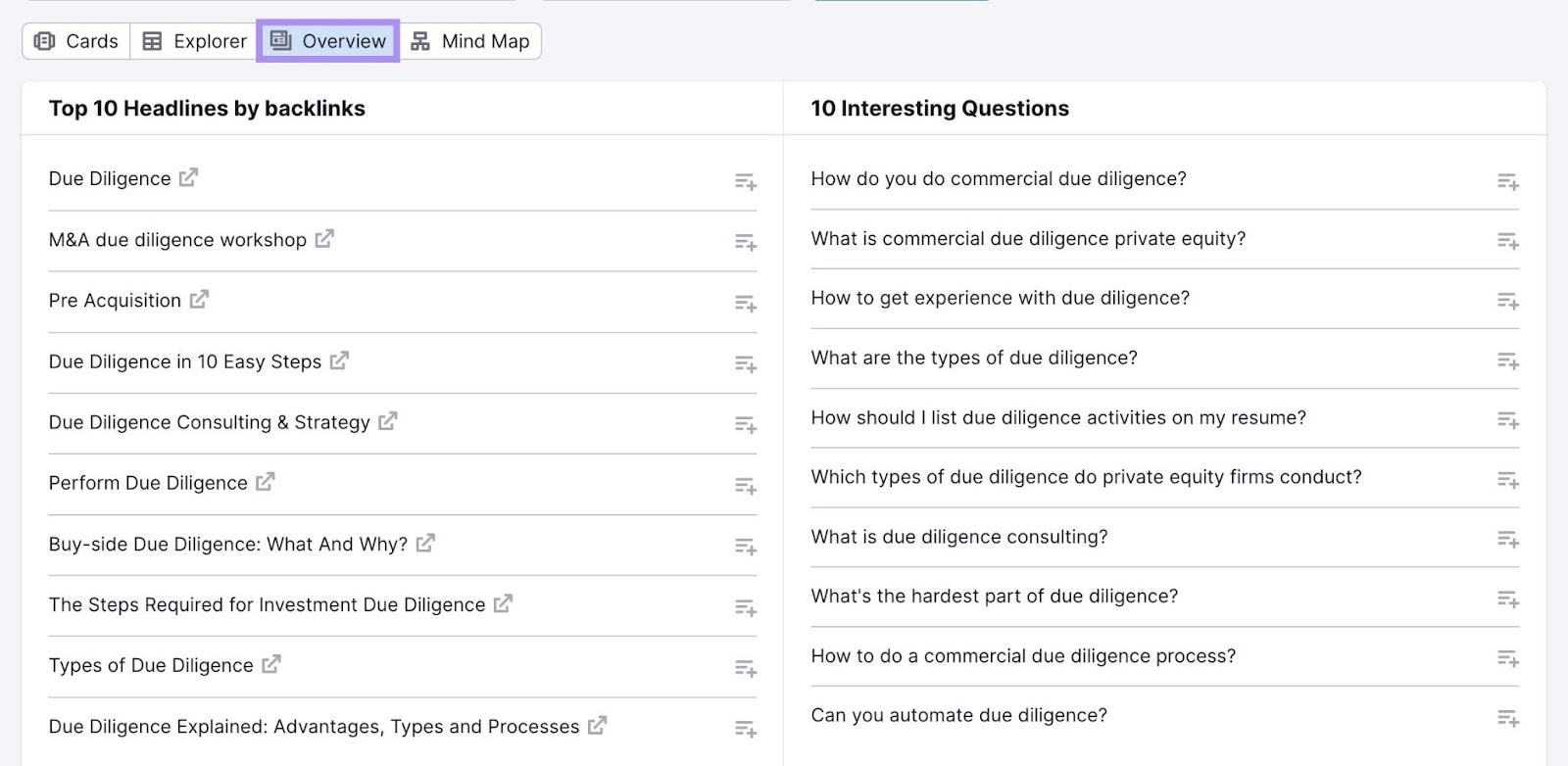Select the Cards view
The image size is (1568, 766).
(76, 41)
